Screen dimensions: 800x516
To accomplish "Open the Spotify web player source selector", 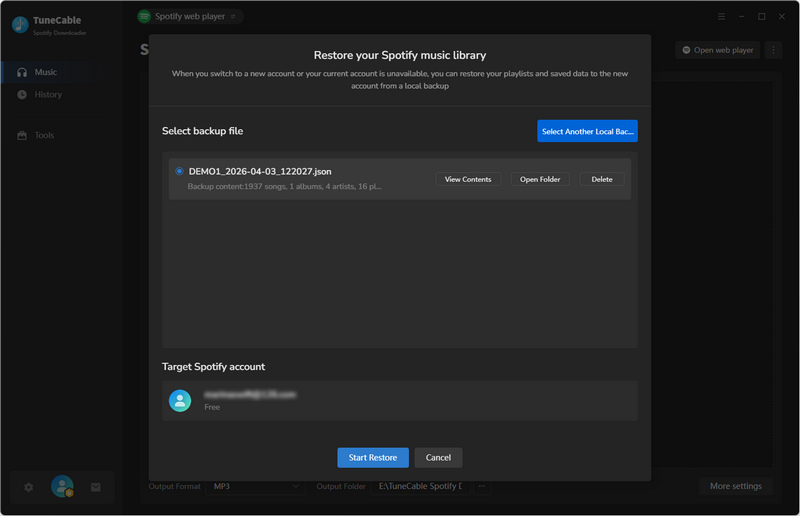I will (190, 16).
